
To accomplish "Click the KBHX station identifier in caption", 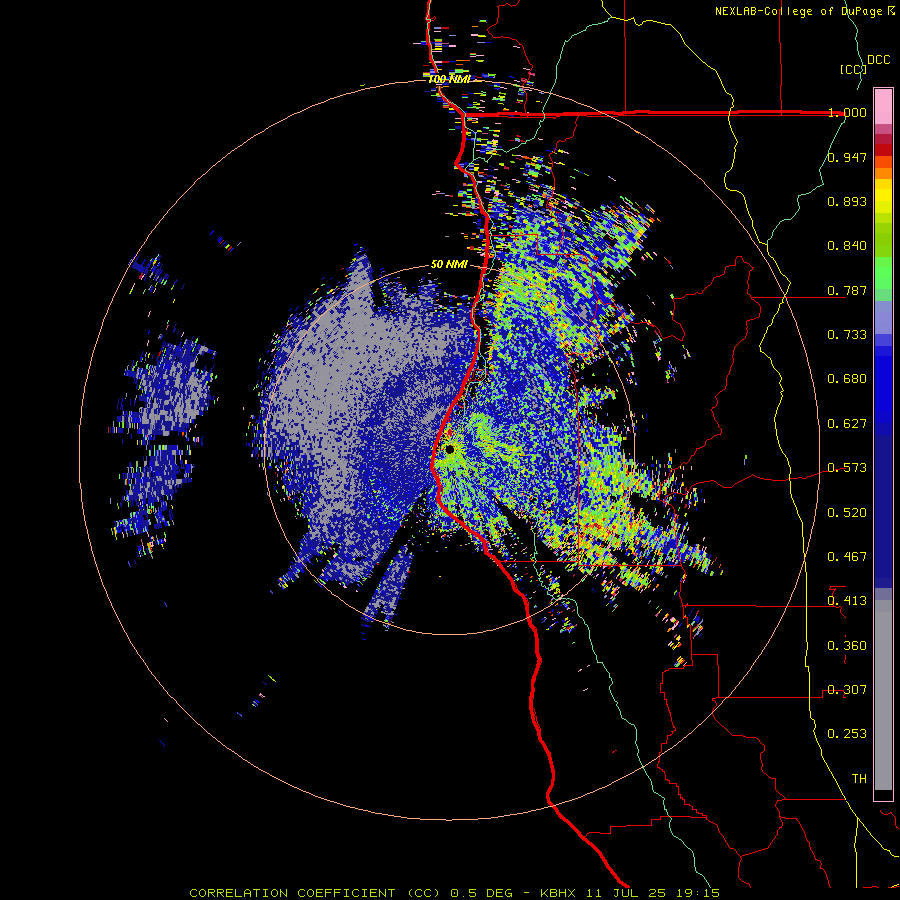I will click(560, 893).
